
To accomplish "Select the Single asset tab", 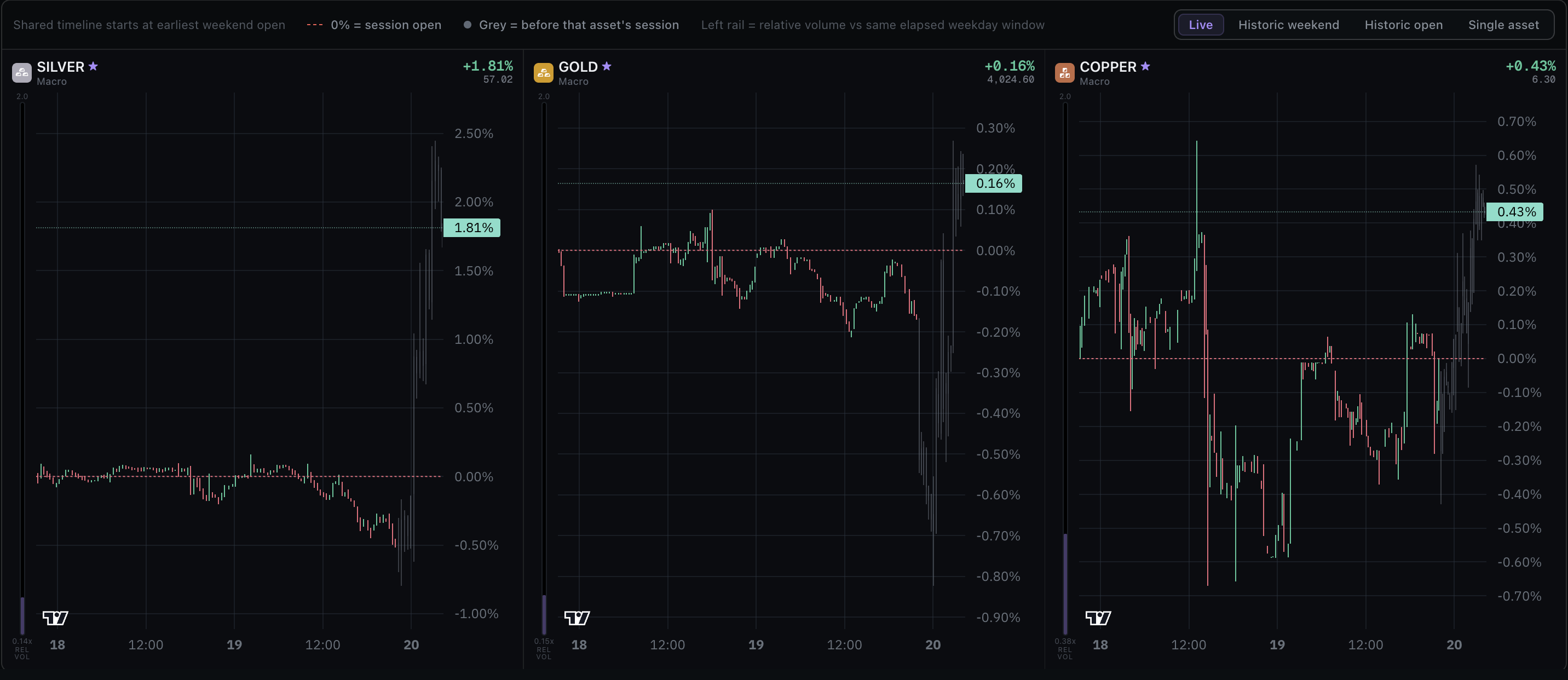I will click(1503, 25).
